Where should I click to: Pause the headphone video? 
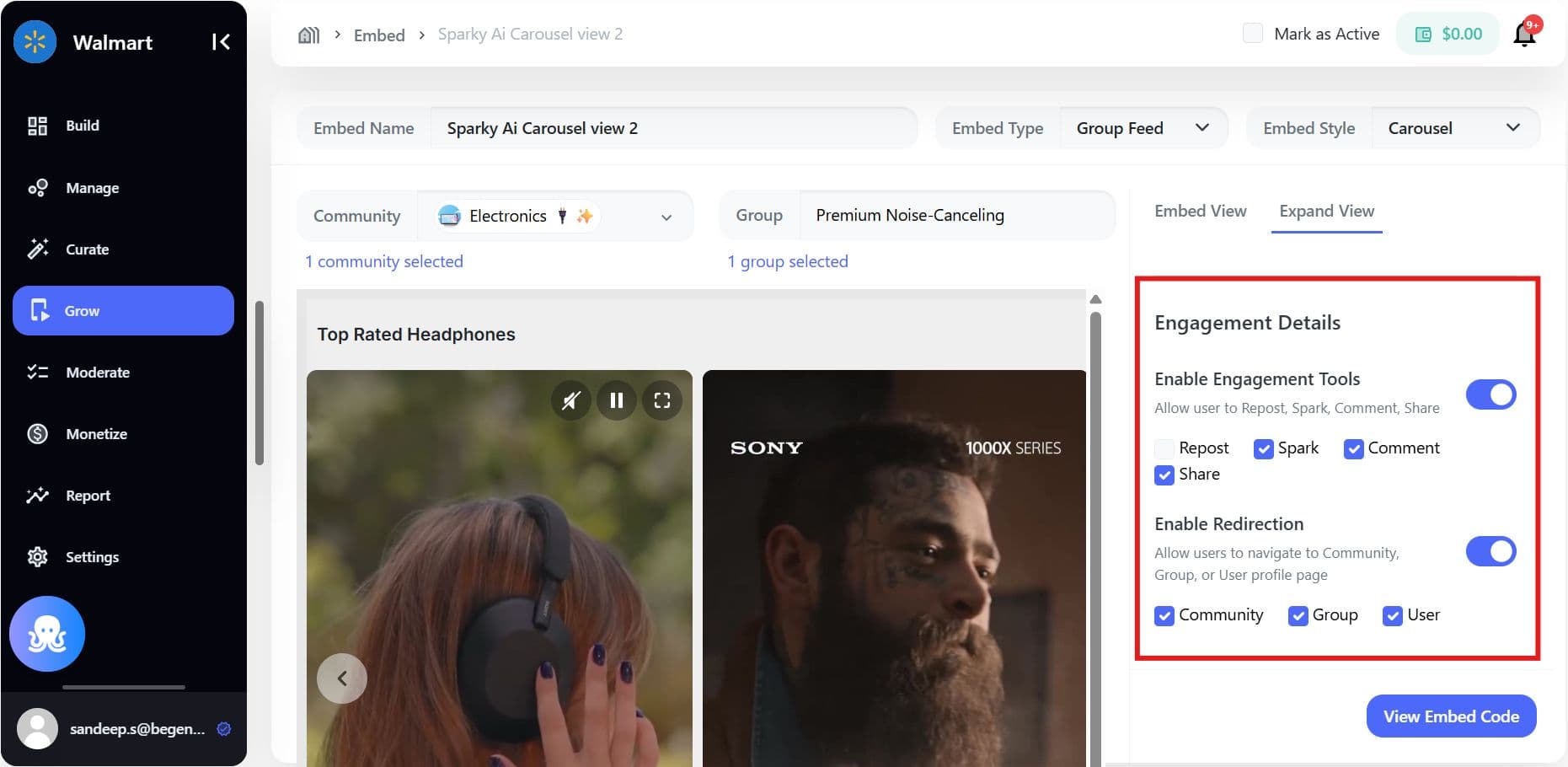pos(617,400)
